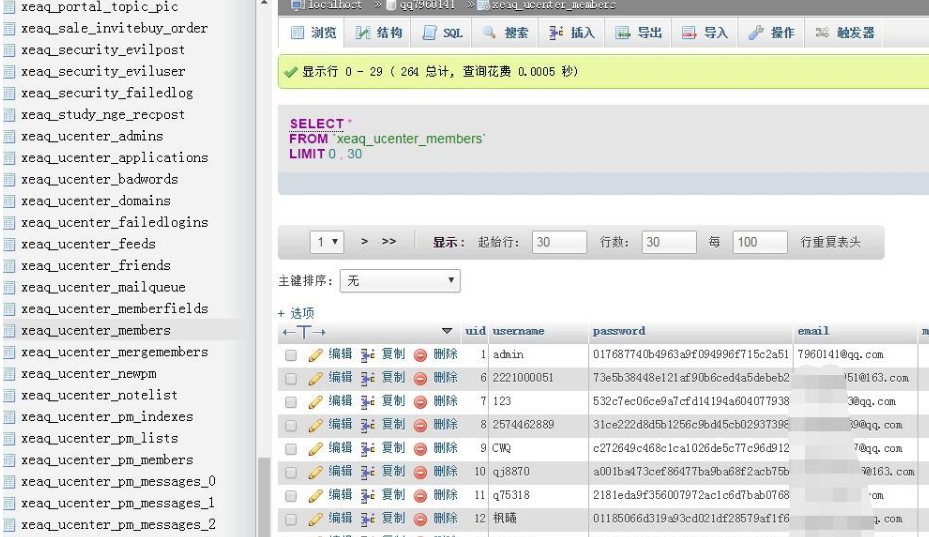Click the red delete icon for CWQ row
The height and width of the screenshot is (537, 929).
420,449
